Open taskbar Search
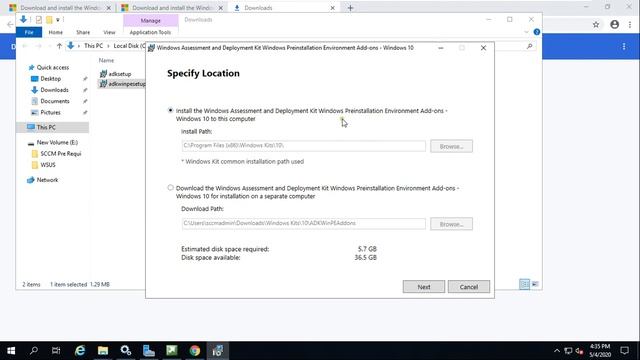The height and width of the screenshot is (360, 640). click(x=34, y=351)
